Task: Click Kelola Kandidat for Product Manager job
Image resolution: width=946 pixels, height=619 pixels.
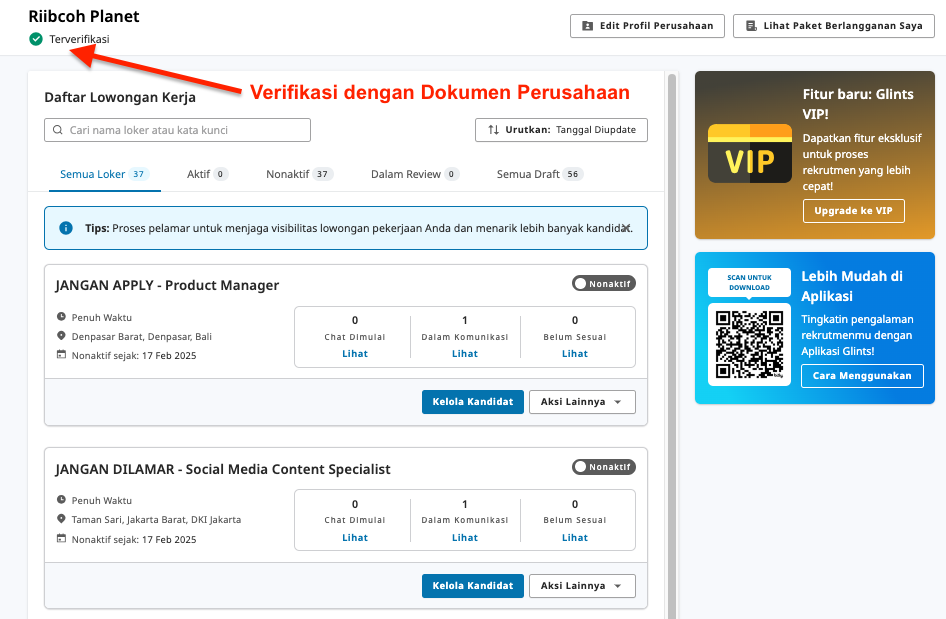Action: (x=472, y=402)
